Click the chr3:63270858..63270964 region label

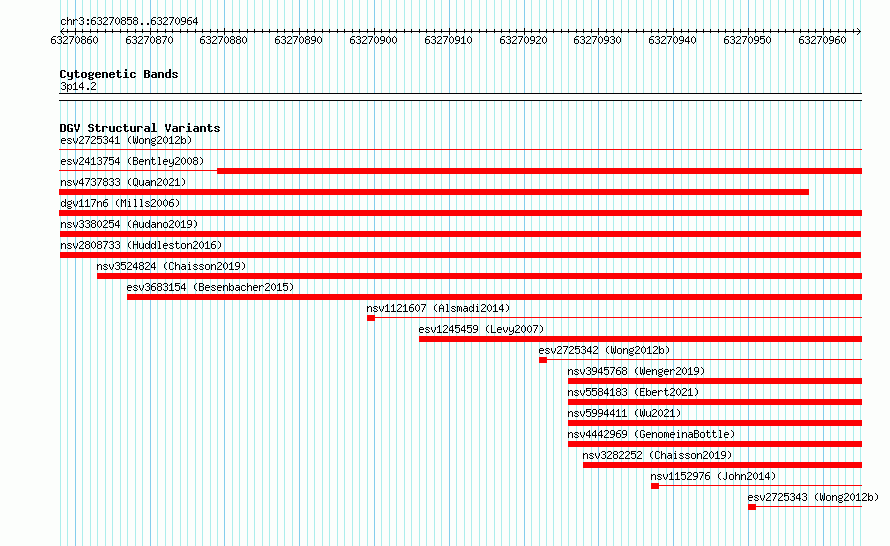point(129,22)
